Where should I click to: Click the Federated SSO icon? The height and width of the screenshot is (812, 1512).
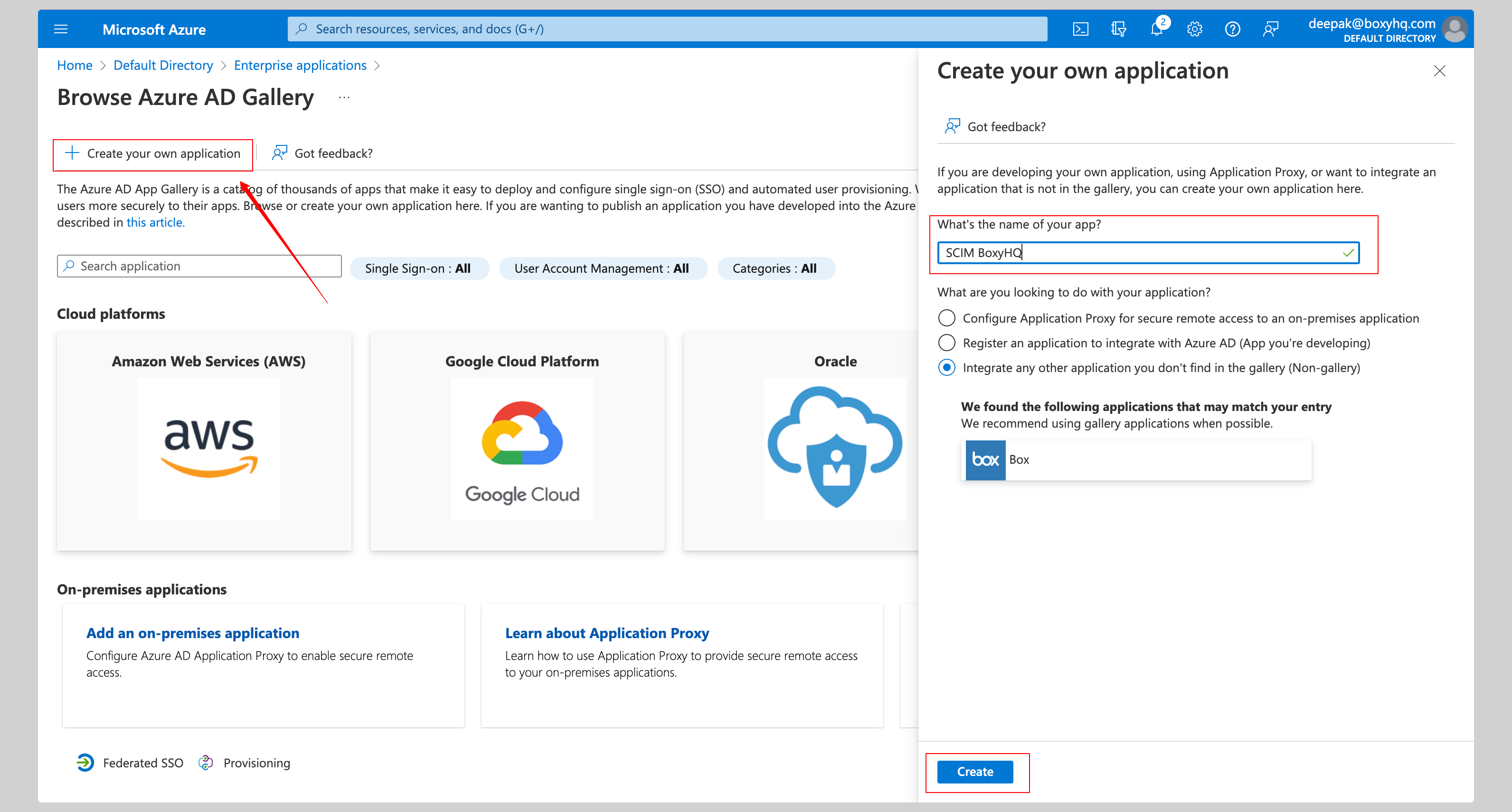click(85, 762)
